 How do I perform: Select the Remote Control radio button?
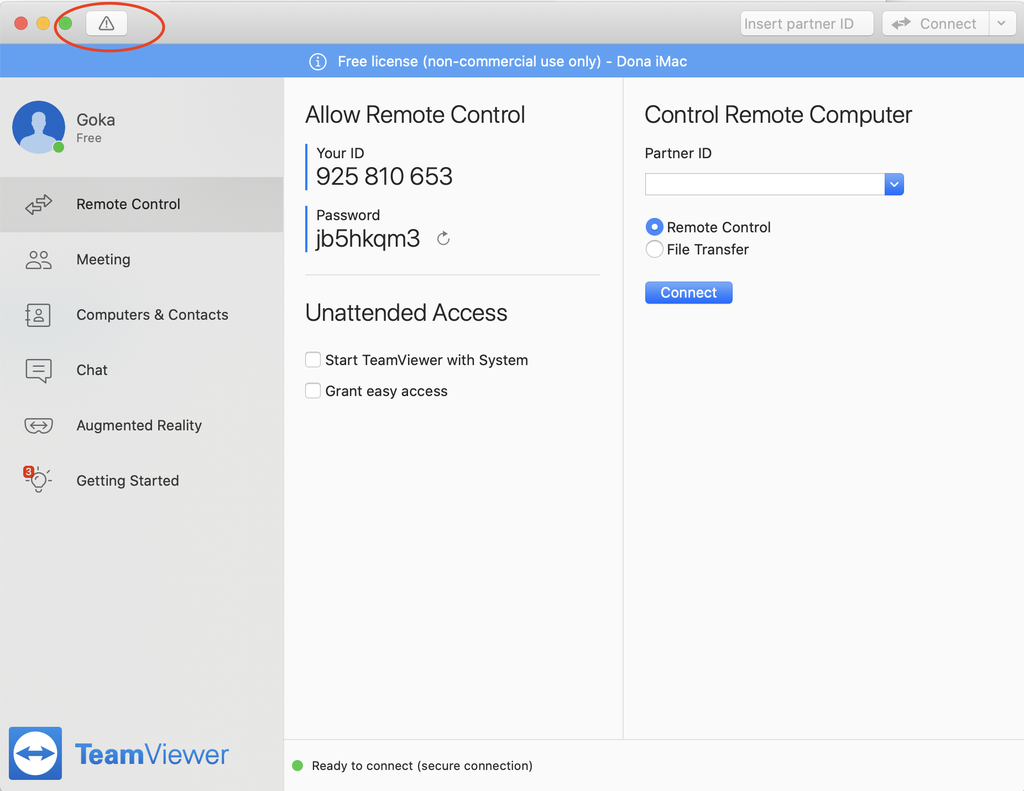[654, 227]
